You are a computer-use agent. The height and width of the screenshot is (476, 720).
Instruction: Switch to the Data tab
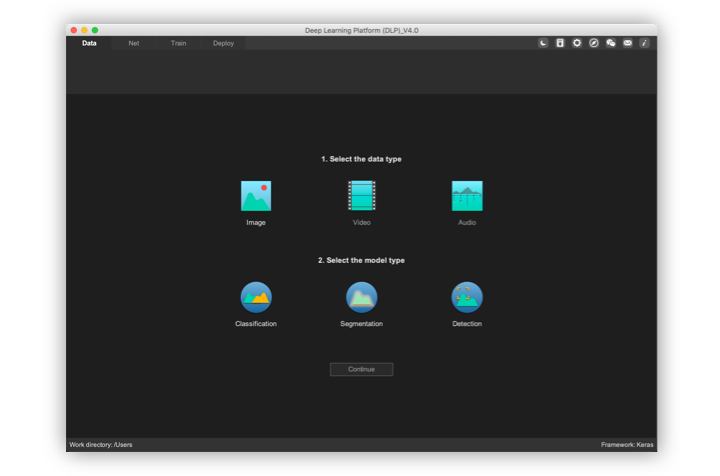point(89,43)
